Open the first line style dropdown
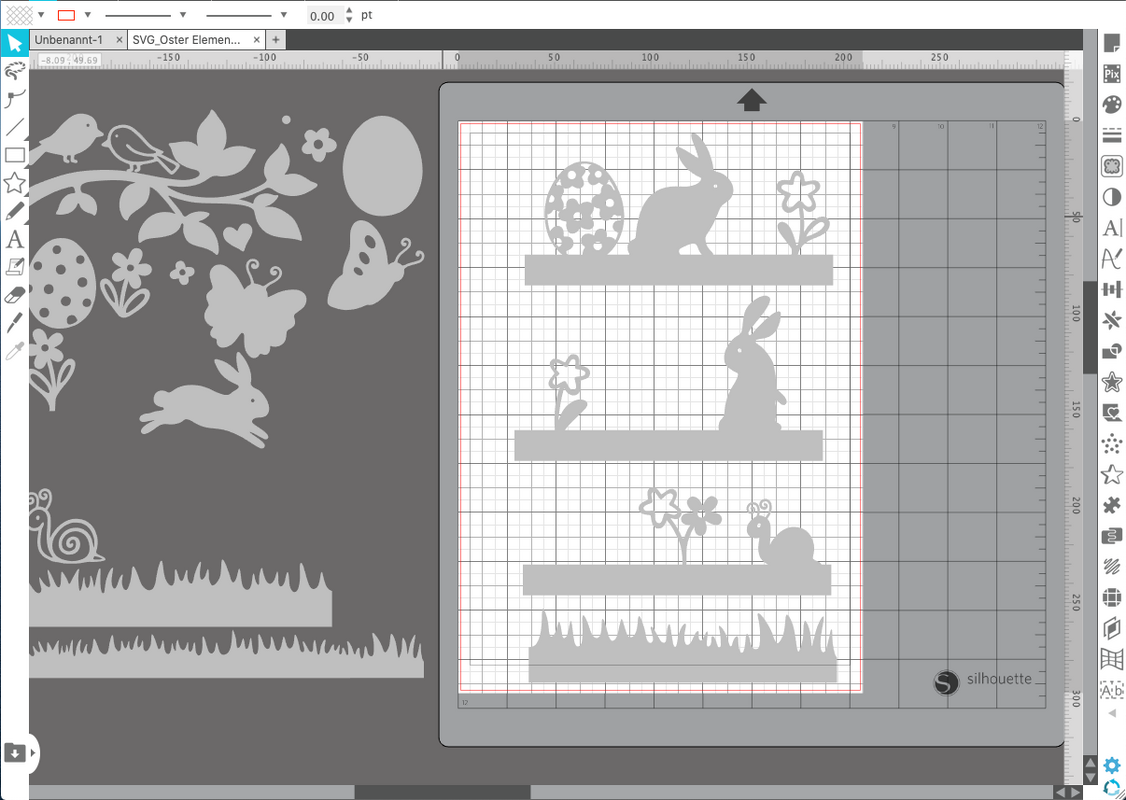1126x800 pixels. [x=183, y=15]
